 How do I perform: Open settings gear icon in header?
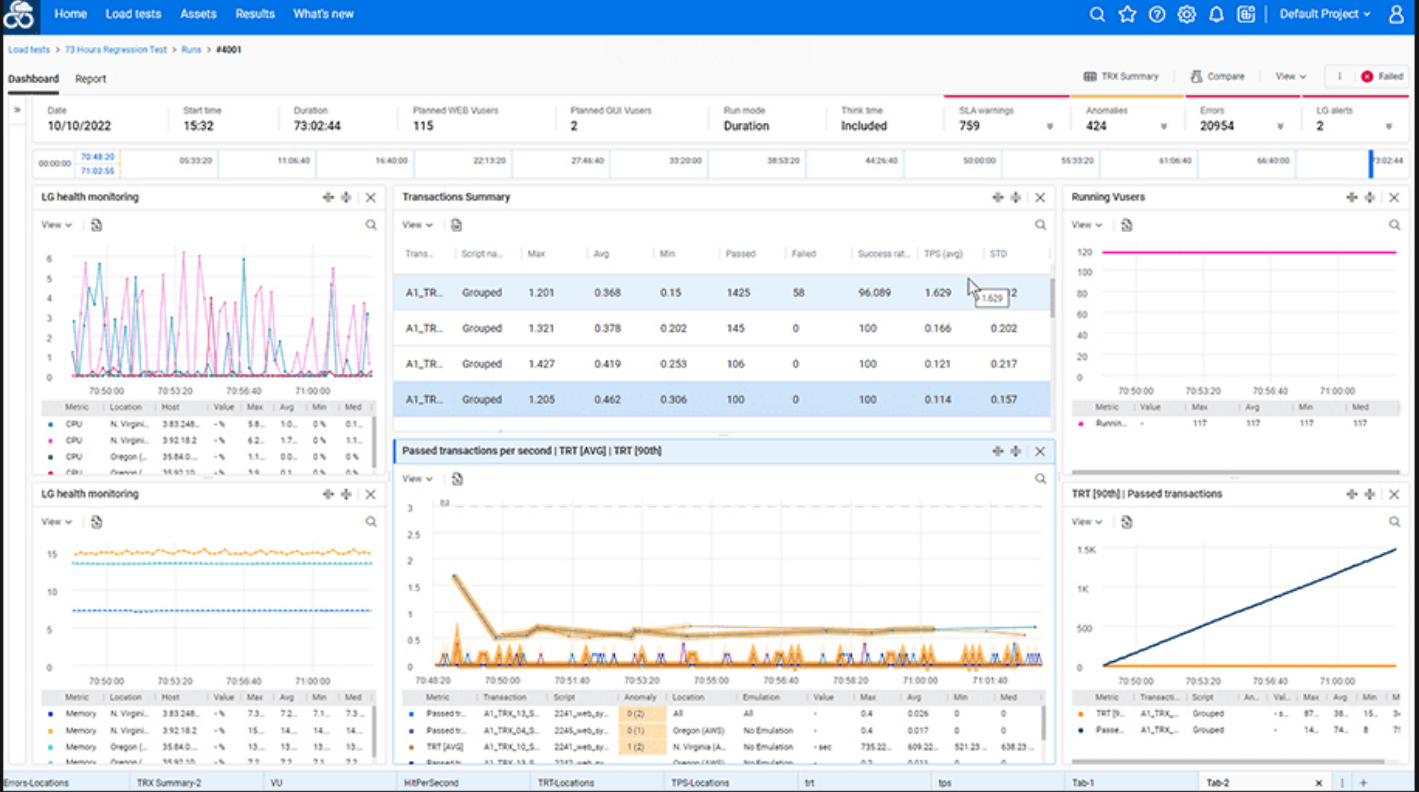coord(1187,14)
